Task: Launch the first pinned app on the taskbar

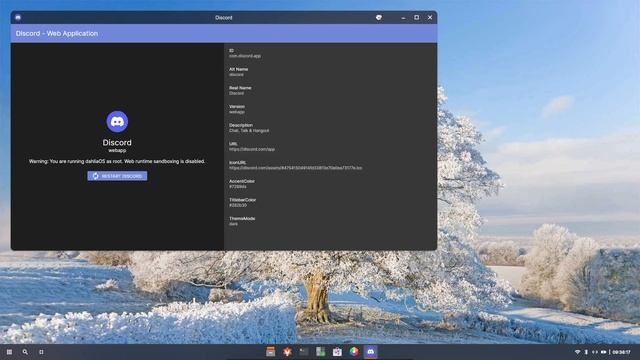Action: 271,352
